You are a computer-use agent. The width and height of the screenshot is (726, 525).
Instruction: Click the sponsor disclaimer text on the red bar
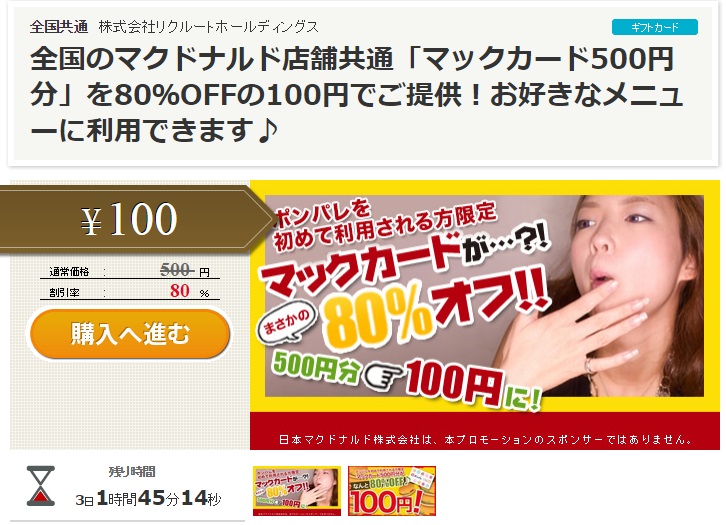(x=485, y=439)
